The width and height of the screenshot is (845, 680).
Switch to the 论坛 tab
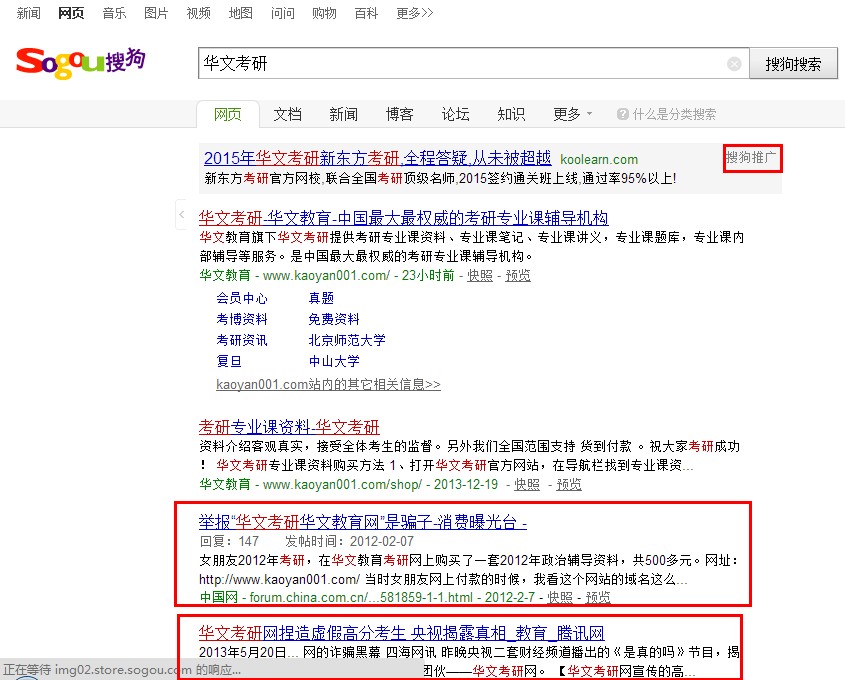(455, 114)
